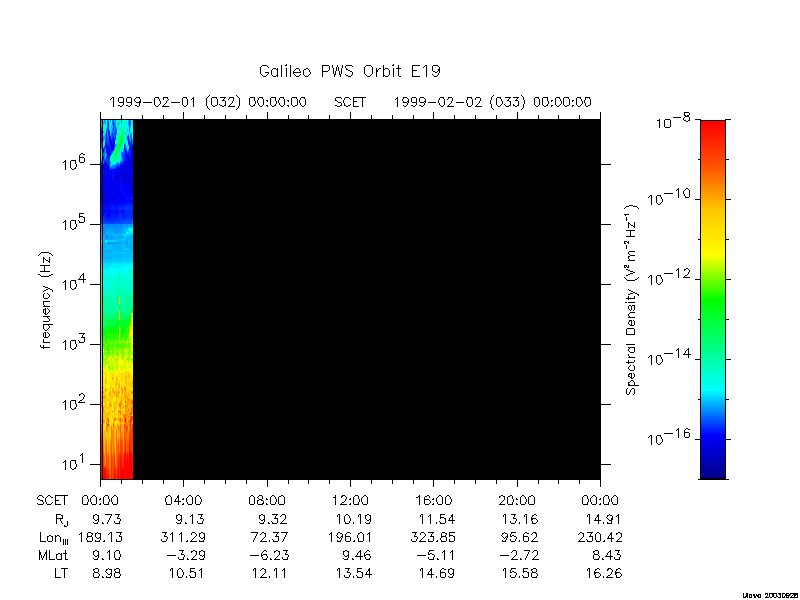
Task: Click the 10^3 frequency tick label
Action: (x=76, y=342)
